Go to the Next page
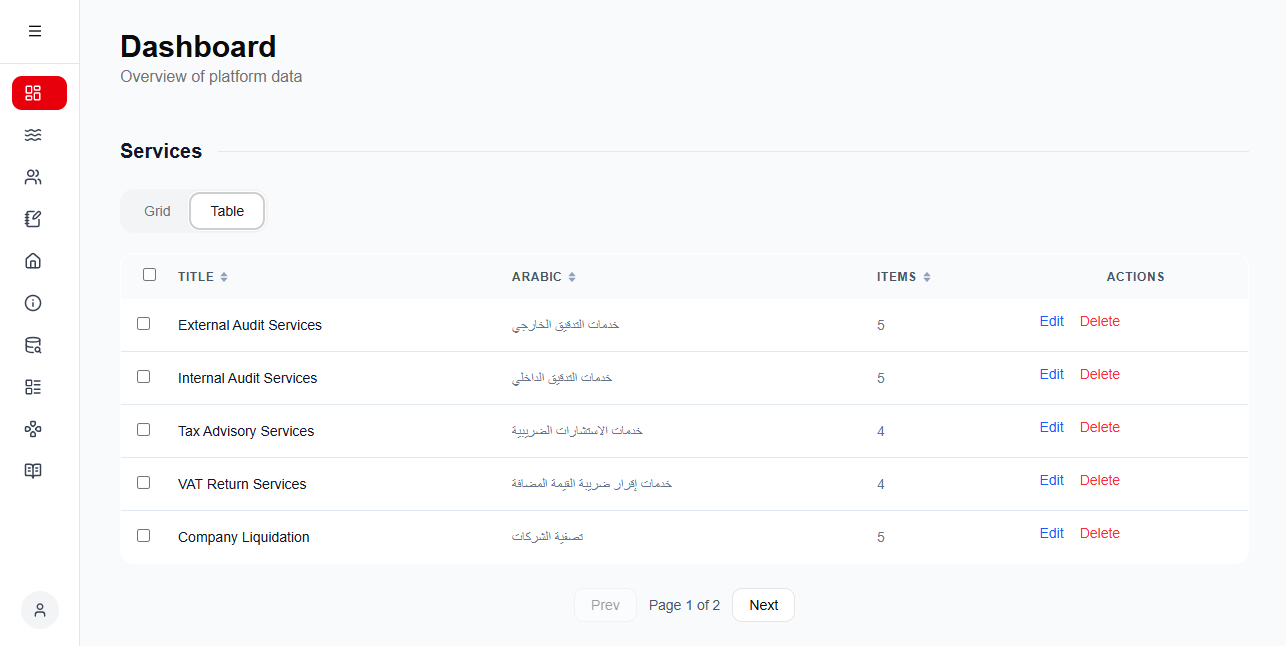The width and height of the screenshot is (1286, 646). point(763,605)
